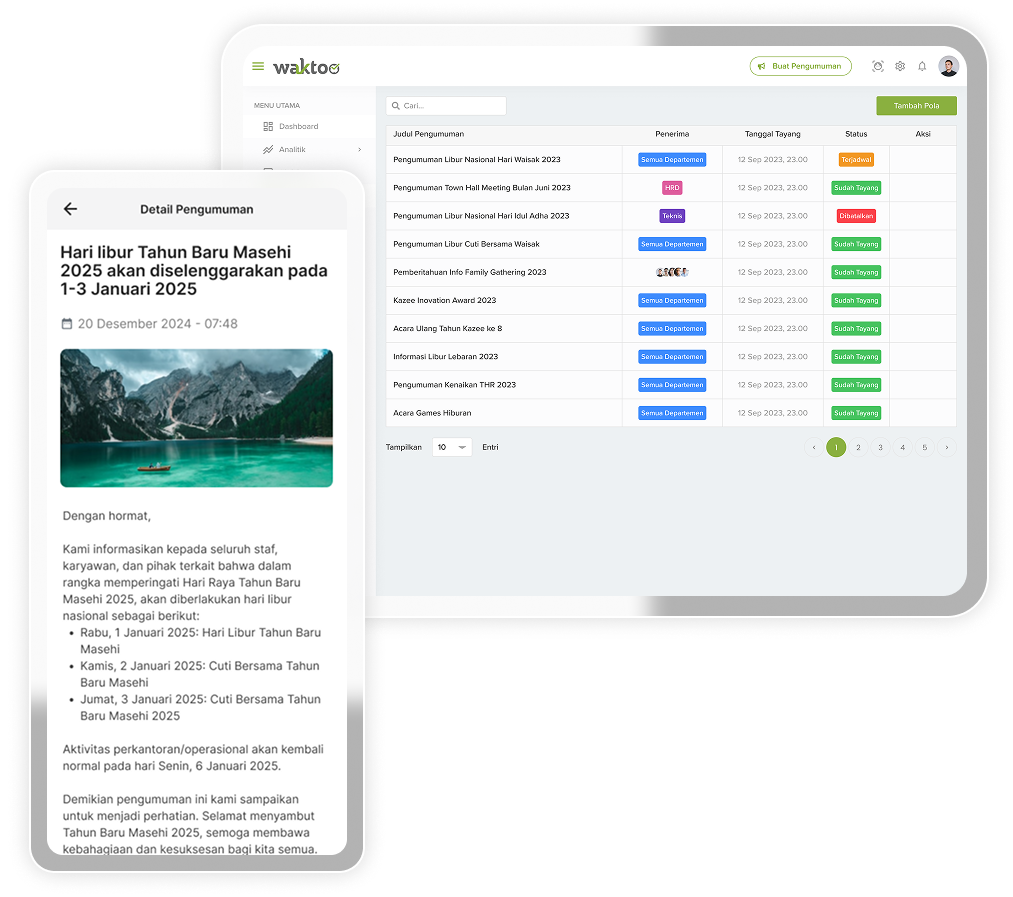Screen dimensions: 1013x897
Task: Click the Buat Pengumuman button
Action: click(800, 67)
